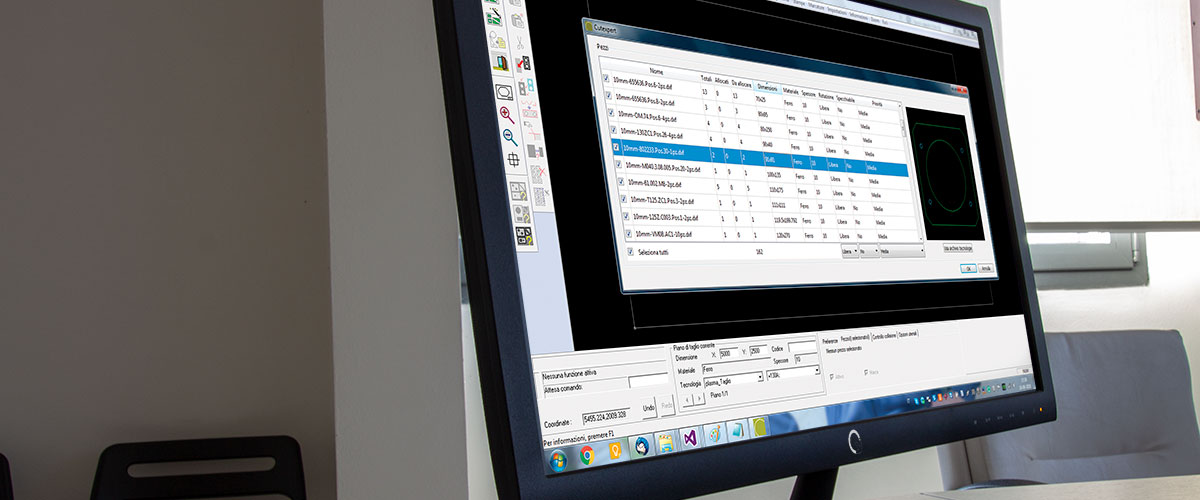The height and width of the screenshot is (500, 1200).
Task: Toggle the Seleziona tutti checkbox
Action: coord(630,251)
